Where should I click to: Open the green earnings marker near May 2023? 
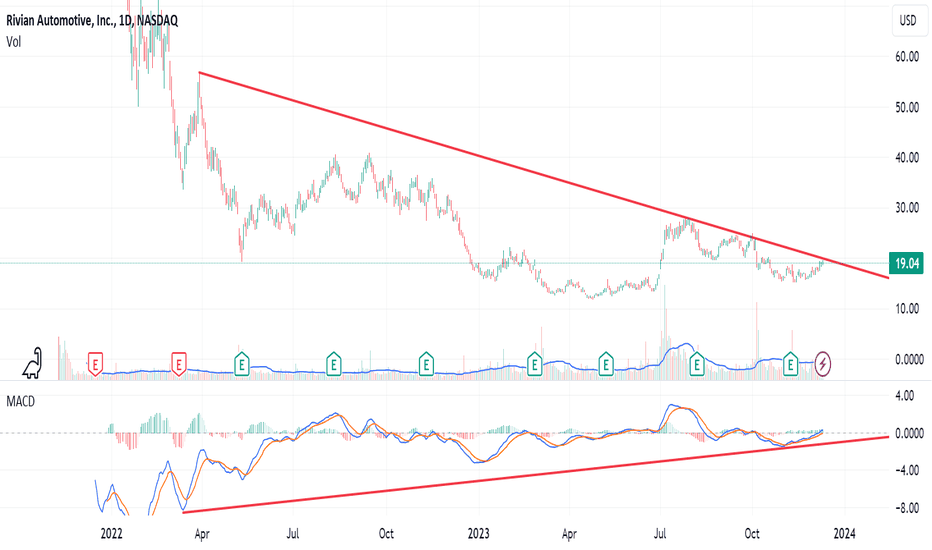pos(606,363)
